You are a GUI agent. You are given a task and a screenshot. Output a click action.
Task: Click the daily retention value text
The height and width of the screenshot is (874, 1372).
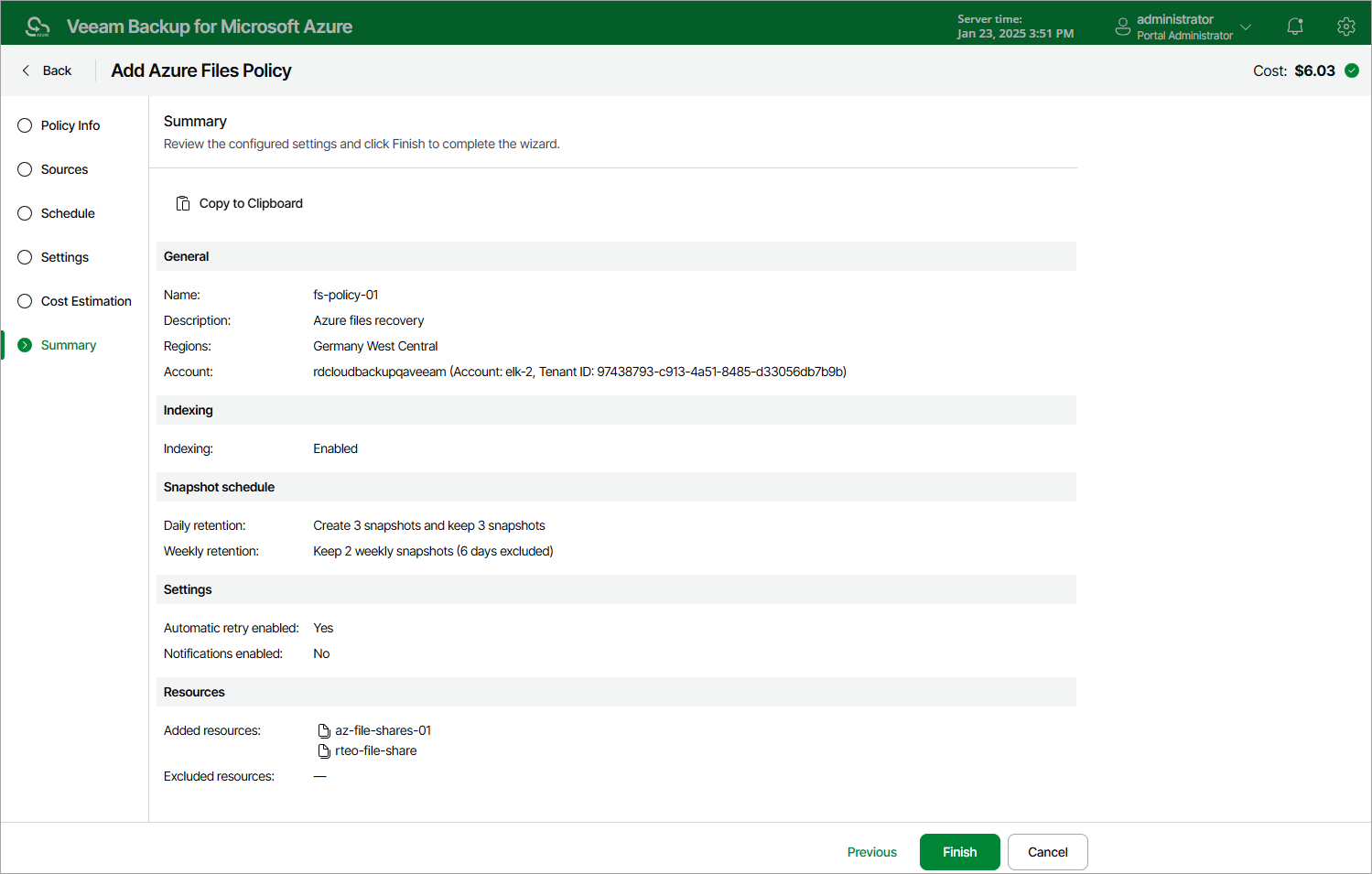429,525
